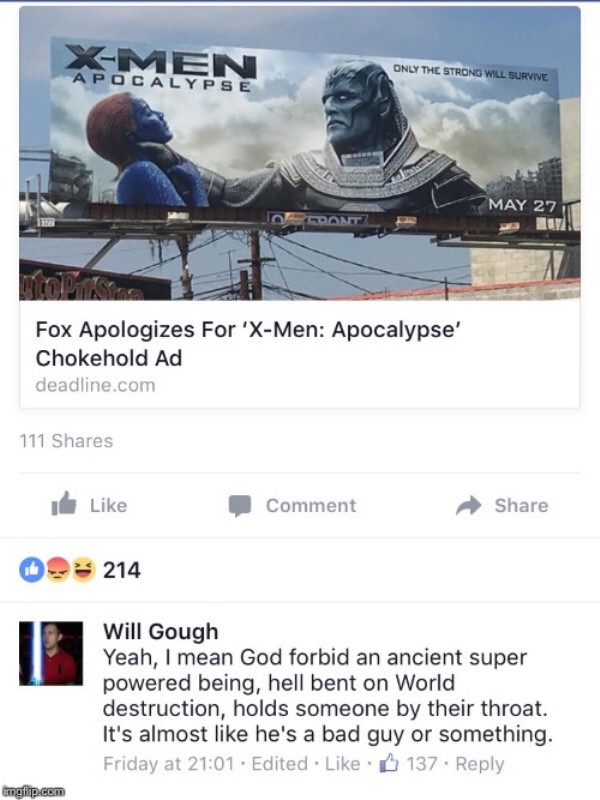Click thumbs-up icon next to 137
This screenshot has width=600, height=800.
389,763
